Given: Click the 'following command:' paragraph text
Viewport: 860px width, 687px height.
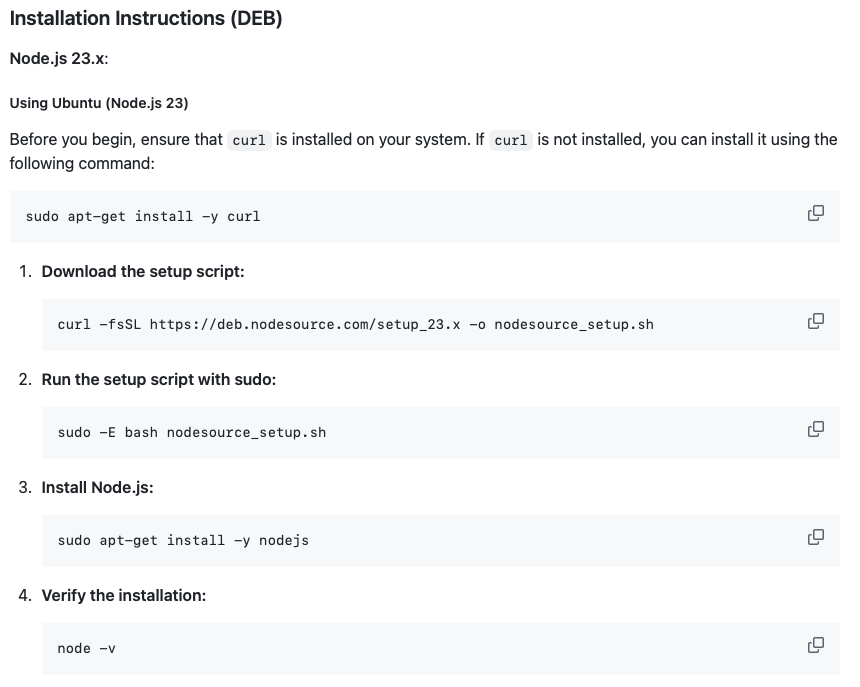Looking at the screenshot, I should point(82,162).
